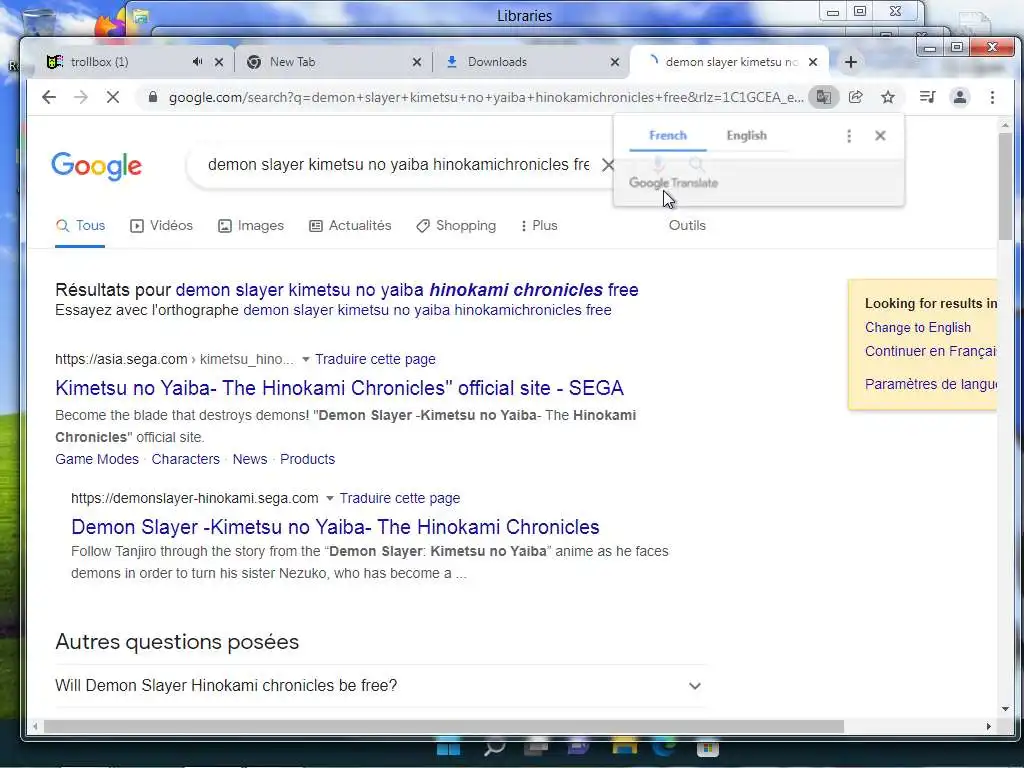Open suggested hinokami chronicles free search

click(407, 290)
